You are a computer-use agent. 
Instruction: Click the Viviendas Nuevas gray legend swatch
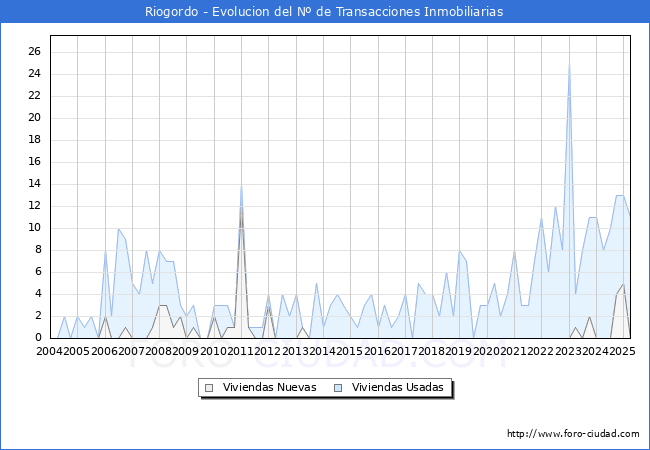tap(209, 388)
